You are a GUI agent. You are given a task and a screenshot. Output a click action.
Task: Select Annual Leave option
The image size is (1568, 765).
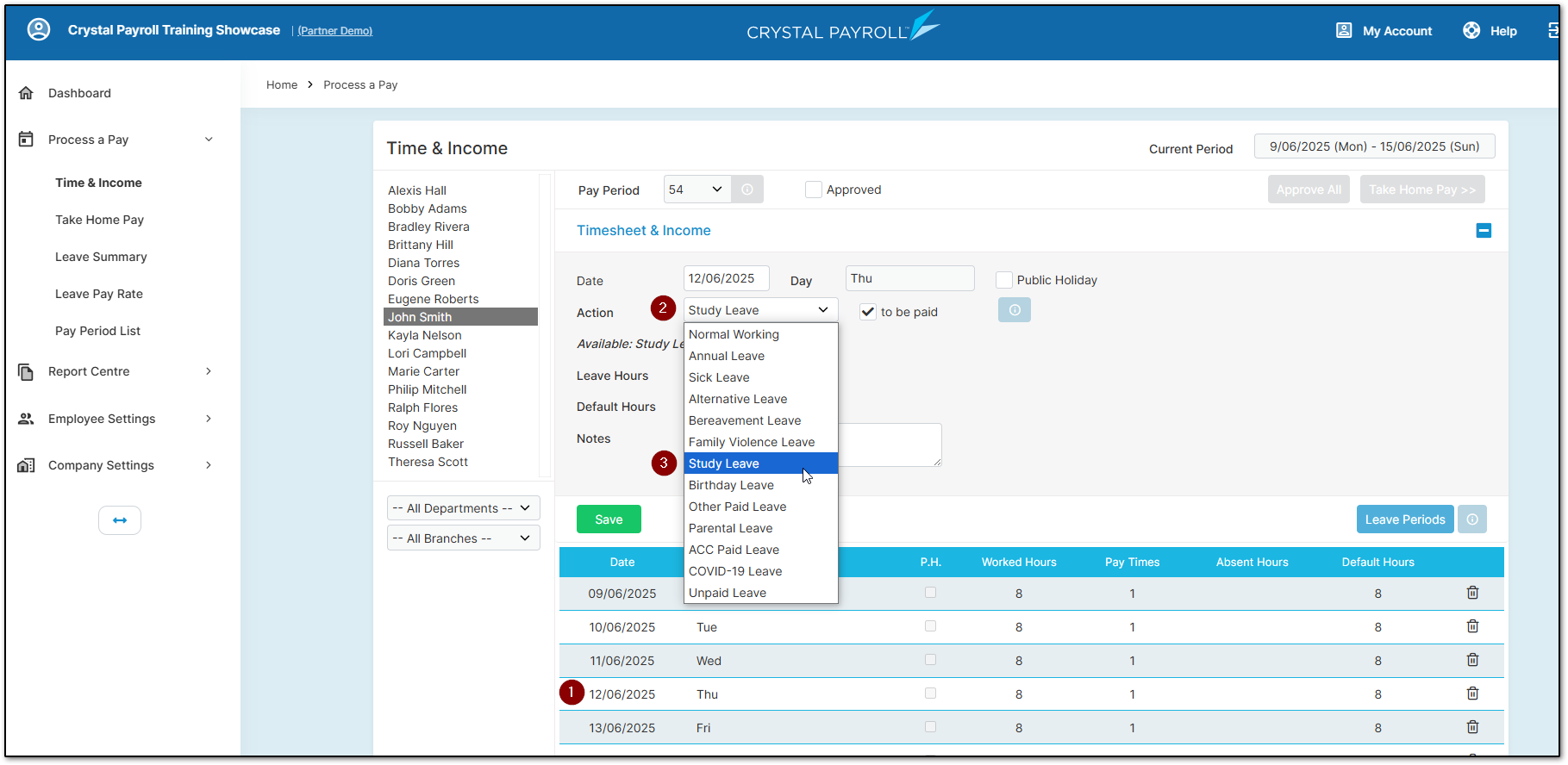760,356
